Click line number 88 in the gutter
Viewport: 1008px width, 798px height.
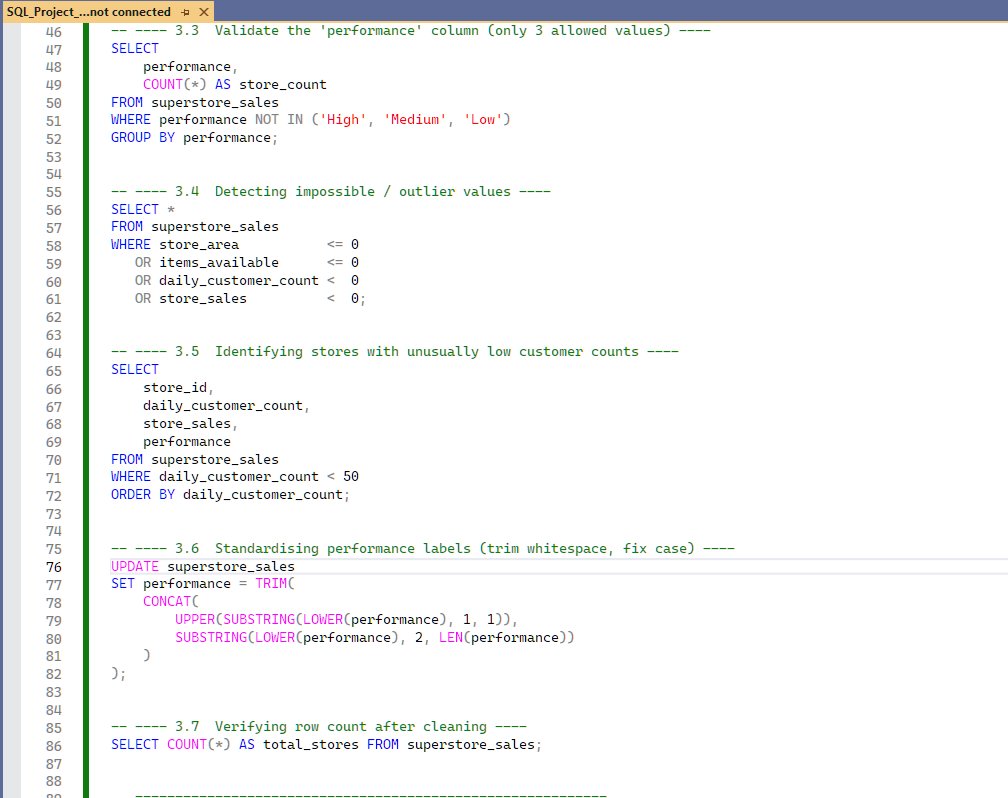click(54, 781)
